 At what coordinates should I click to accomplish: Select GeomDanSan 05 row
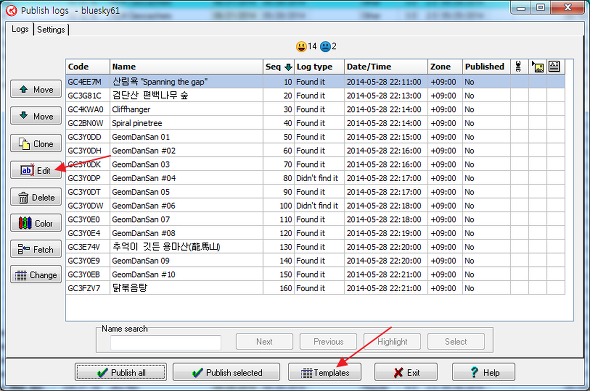point(315,192)
